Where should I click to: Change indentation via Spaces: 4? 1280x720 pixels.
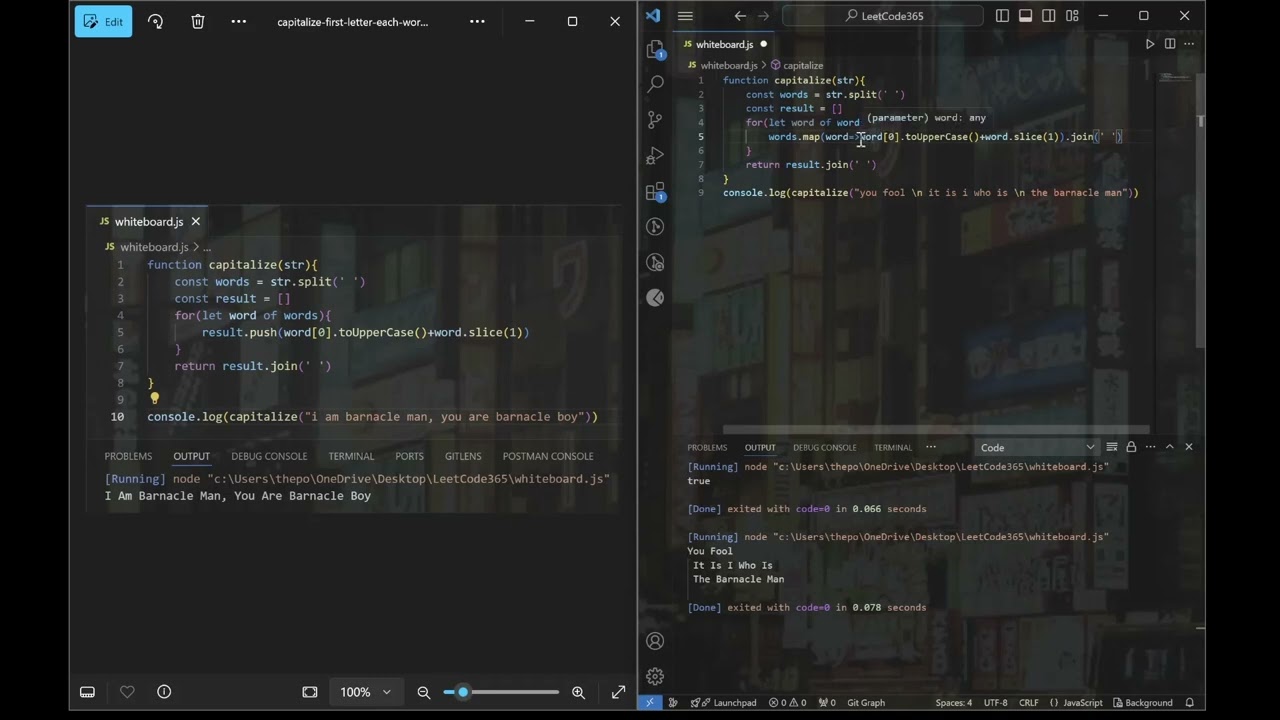(x=953, y=702)
